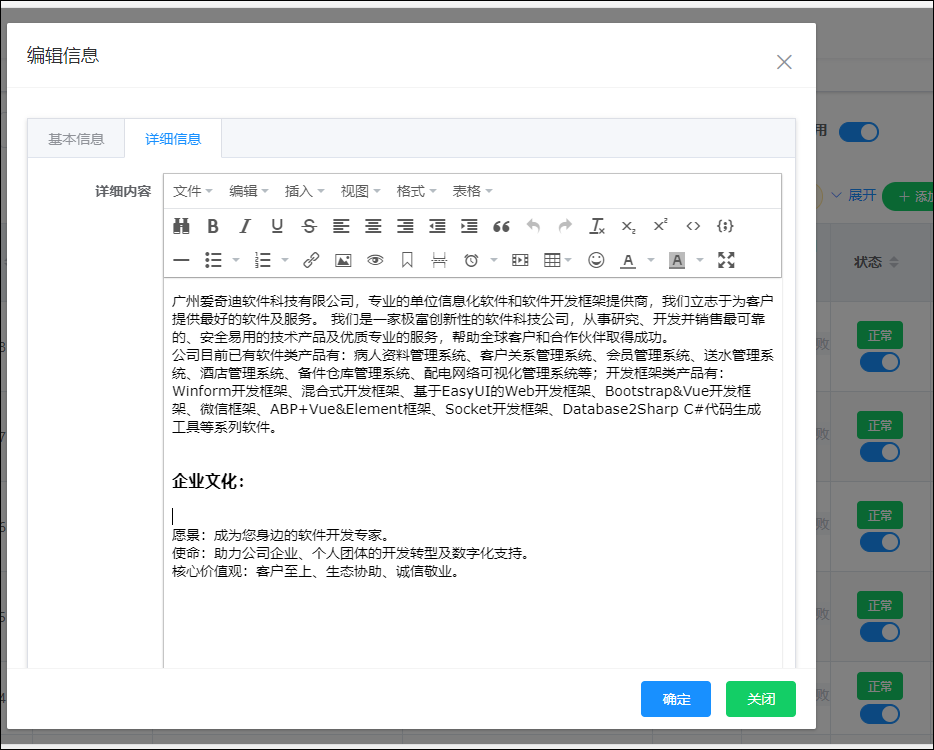Open the 文件 menu
934x750 pixels.
pos(192,191)
